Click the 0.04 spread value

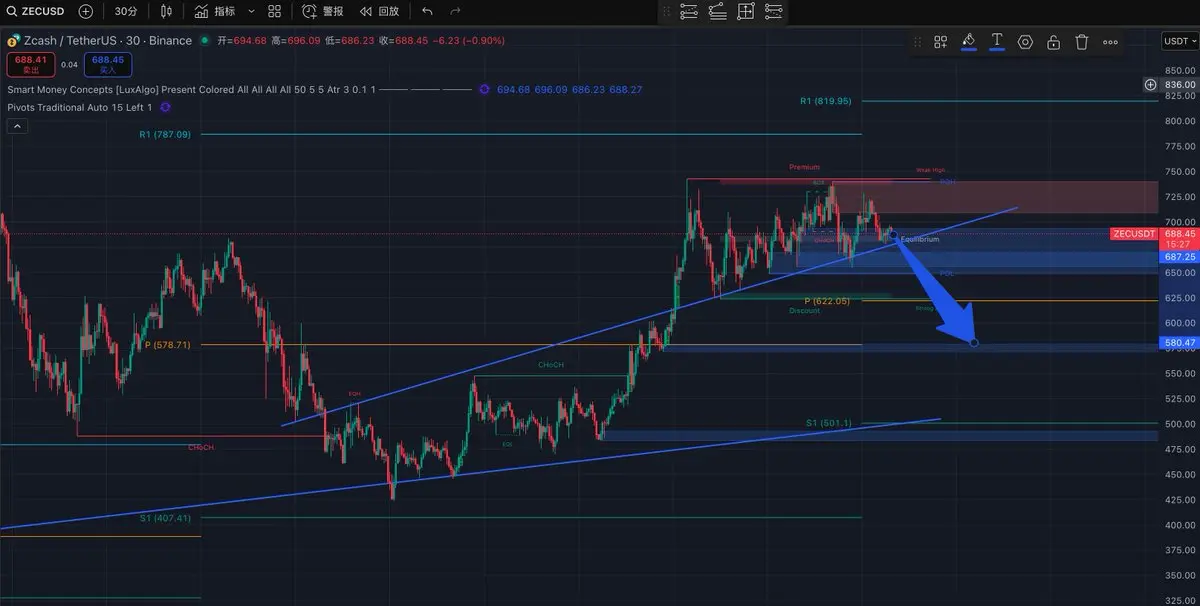coord(69,65)
